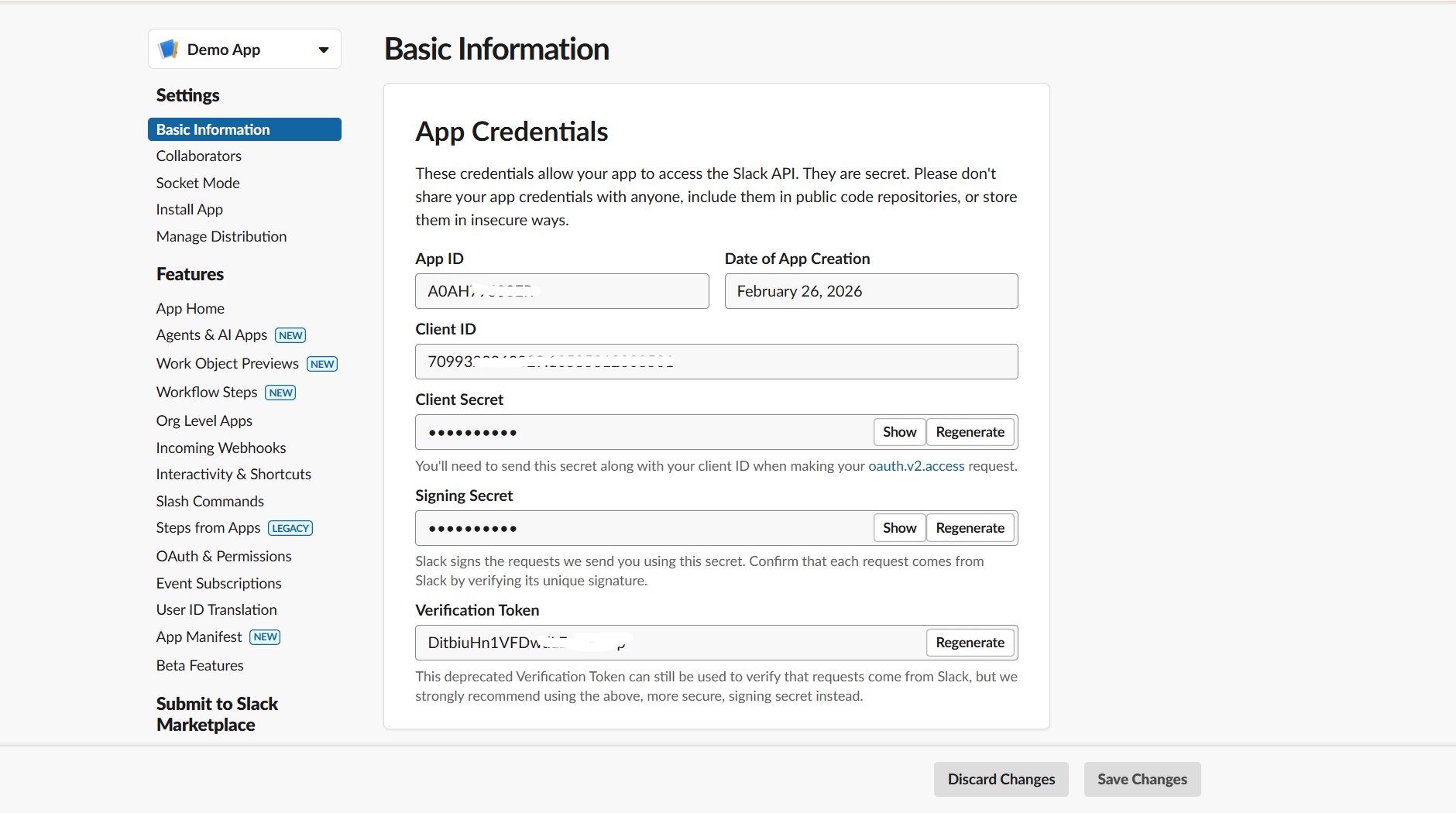Open Event Subscriptions settings
1456x813 pixels.
tap(218, 582)
